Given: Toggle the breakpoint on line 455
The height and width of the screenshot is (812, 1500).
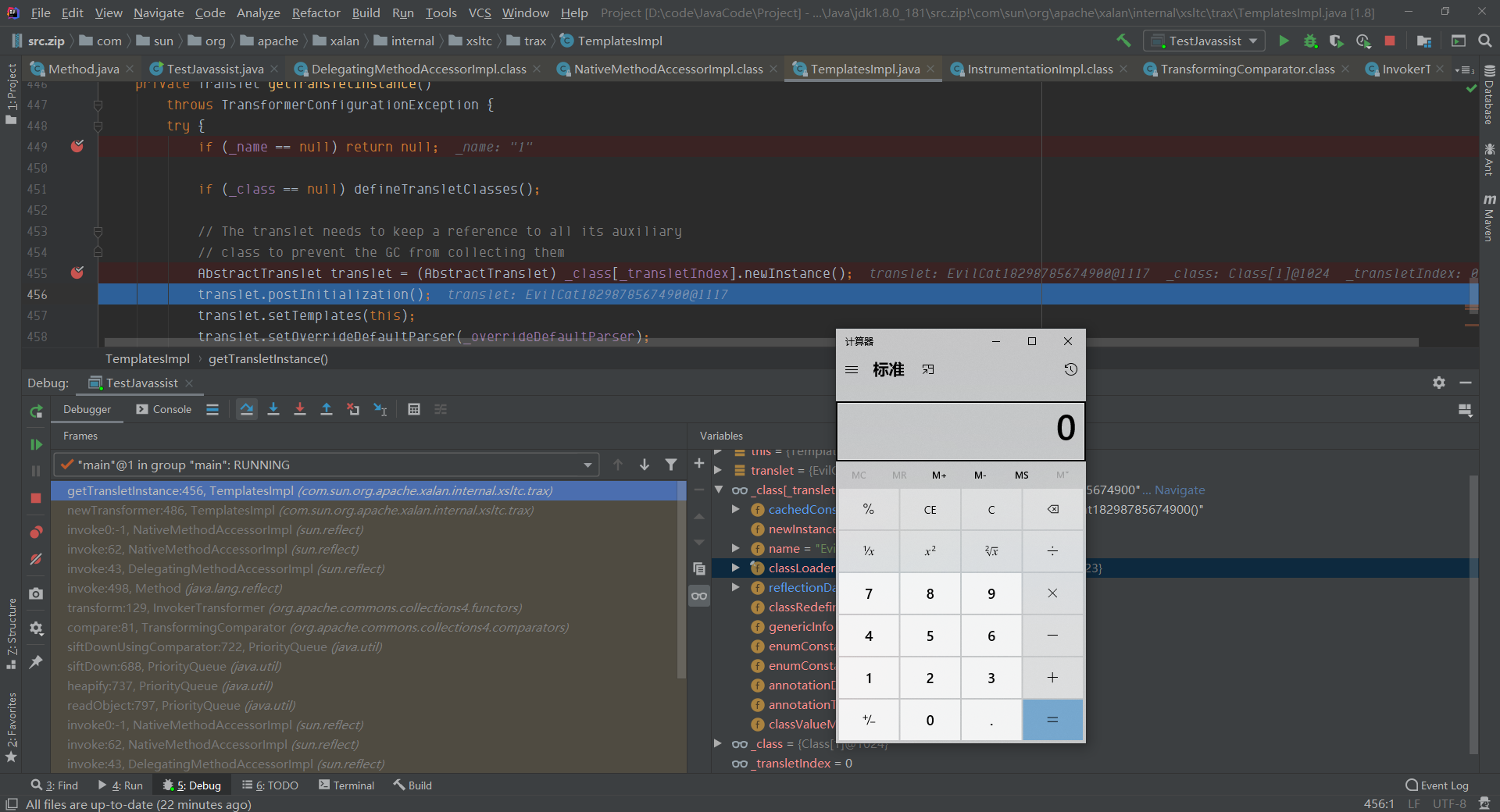Looking at the screenshot, I should (77, 272).
